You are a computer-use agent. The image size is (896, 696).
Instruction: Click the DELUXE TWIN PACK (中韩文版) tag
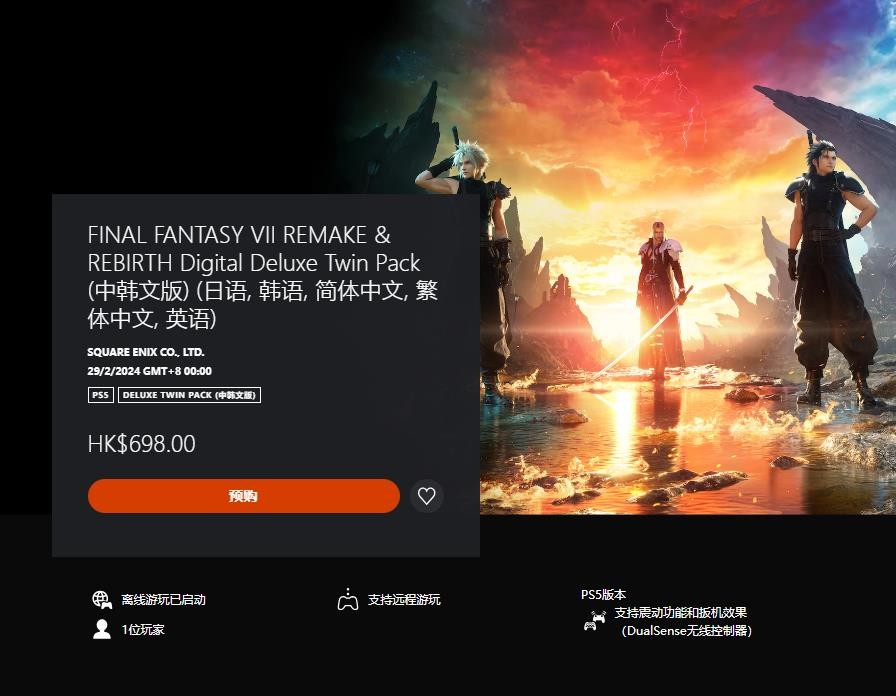click(189, 395)
